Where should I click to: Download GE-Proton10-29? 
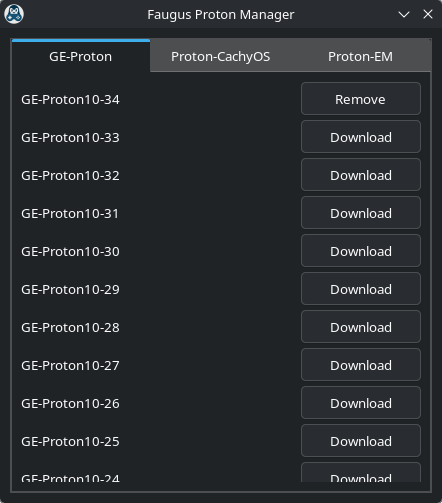point(361,289)
